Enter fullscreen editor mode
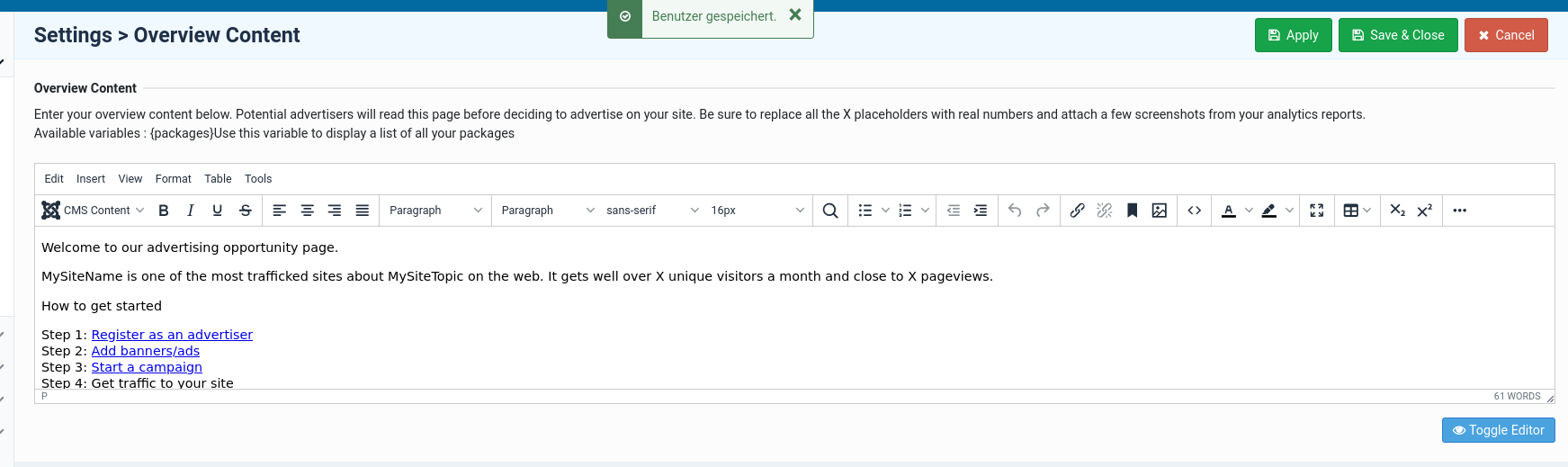Viewport: 1568px width, 467px height. pyautogui.click(x=1317, y=211)
